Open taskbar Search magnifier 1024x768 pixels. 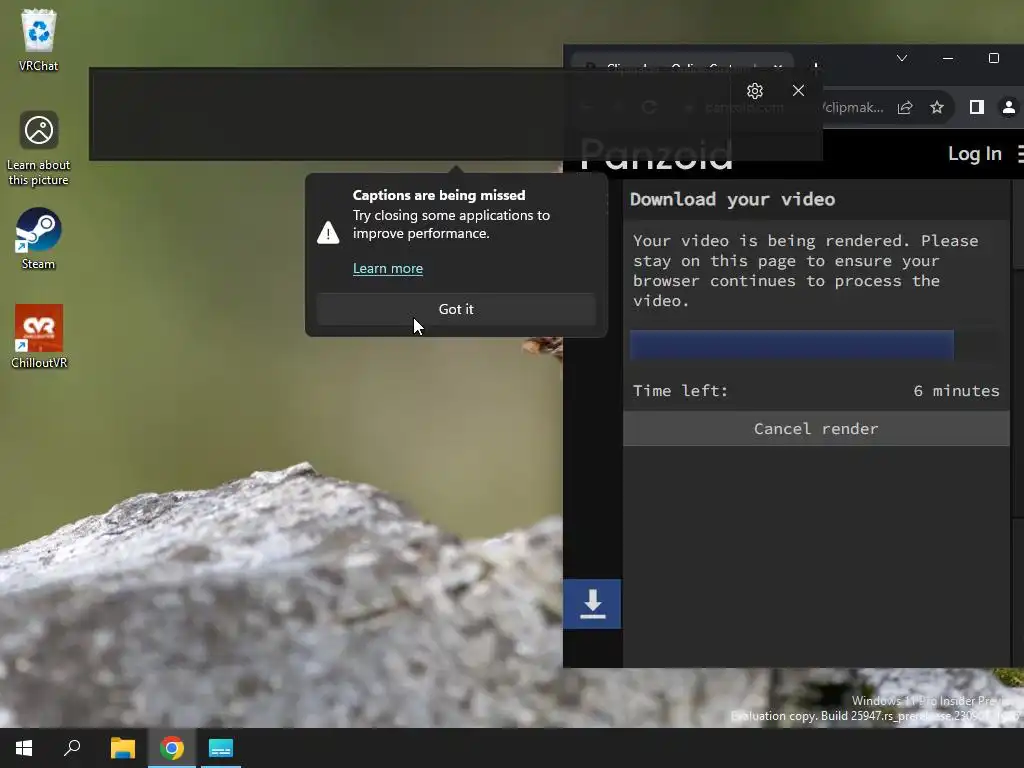tap(72, 748)
